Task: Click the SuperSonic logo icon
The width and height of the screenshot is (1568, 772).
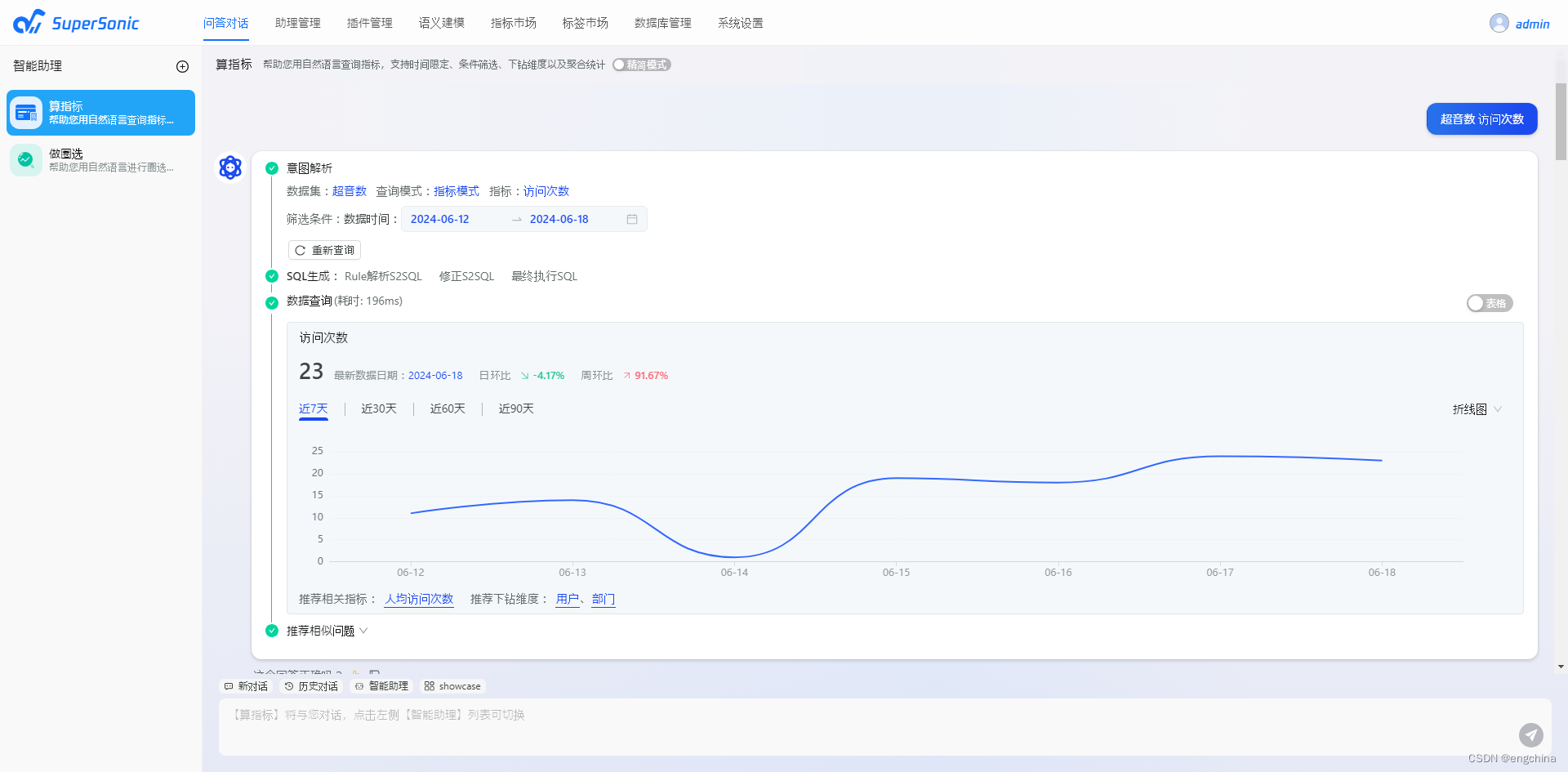Action: pyautogui.click(x=29, y=22)
